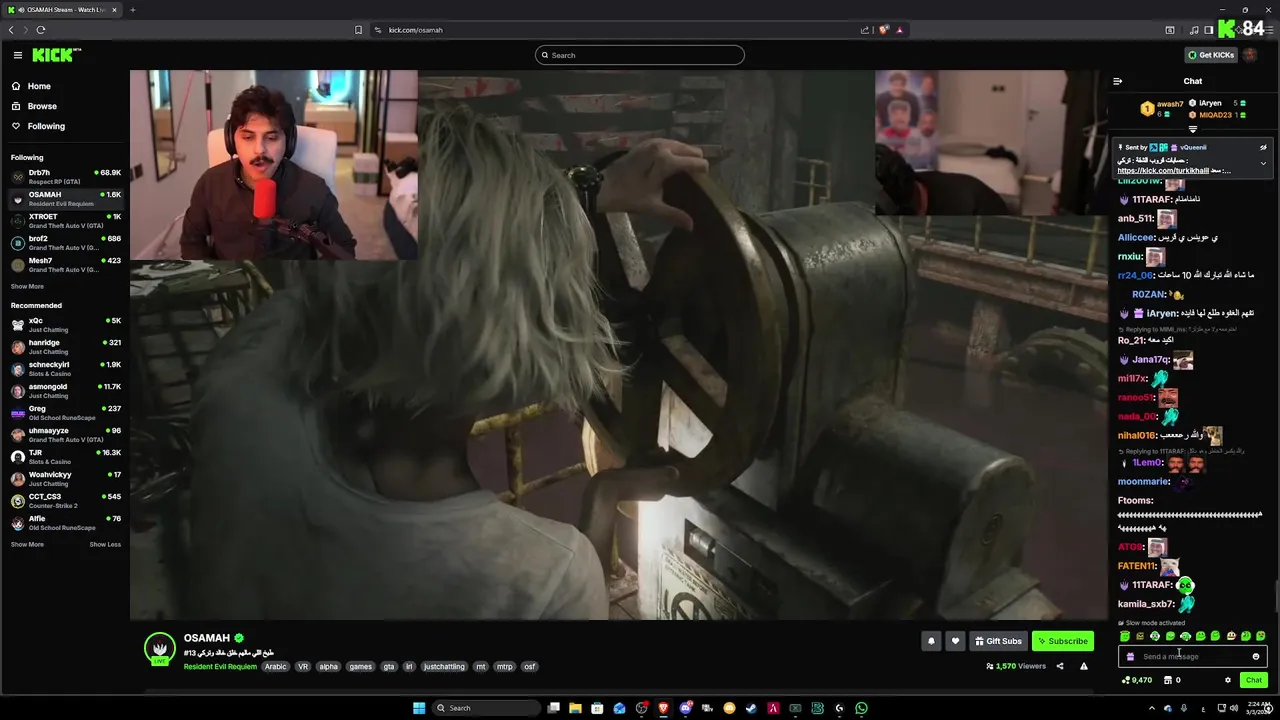Go to Browse in sidebar
Viewport: 1280px width, 720px height.
point(42,106)
